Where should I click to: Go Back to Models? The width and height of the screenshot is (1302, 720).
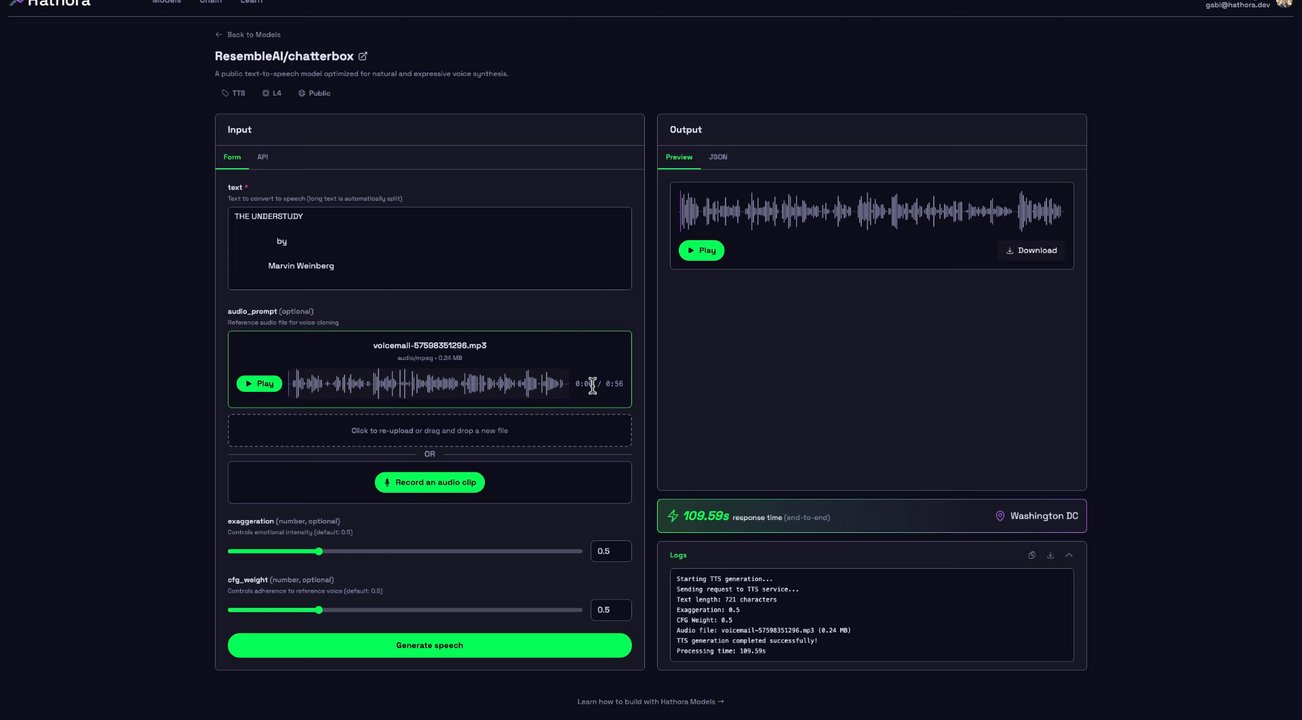point(247,35)
